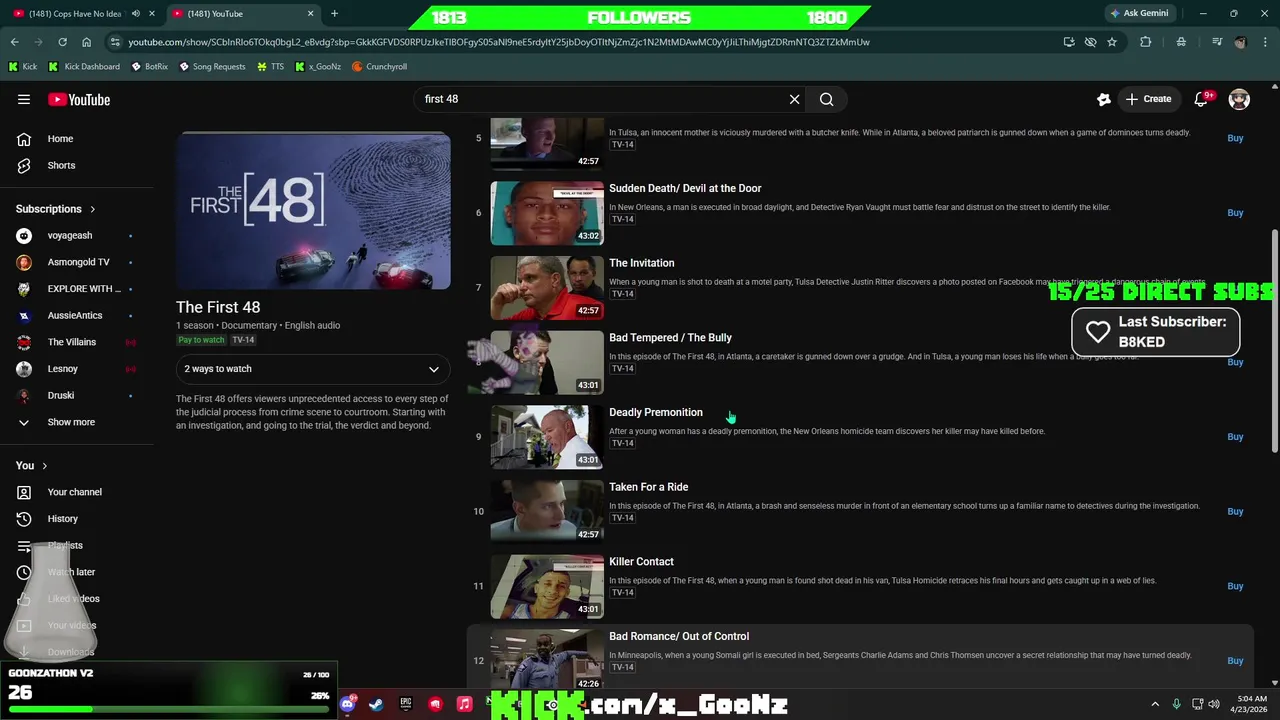Open Your channel in the sidebar
This screenshot has height=720, width=1280.
(x=76, y=492)
